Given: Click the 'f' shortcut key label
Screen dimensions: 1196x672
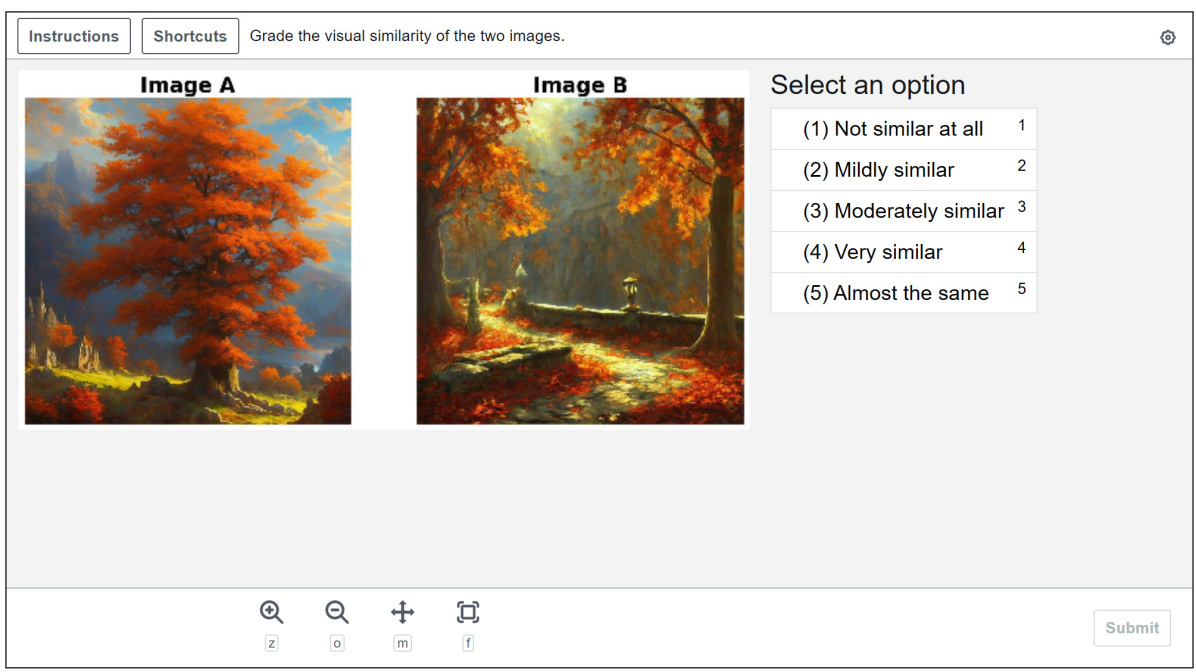Looking at the screenshot, I should pos(467,643).
